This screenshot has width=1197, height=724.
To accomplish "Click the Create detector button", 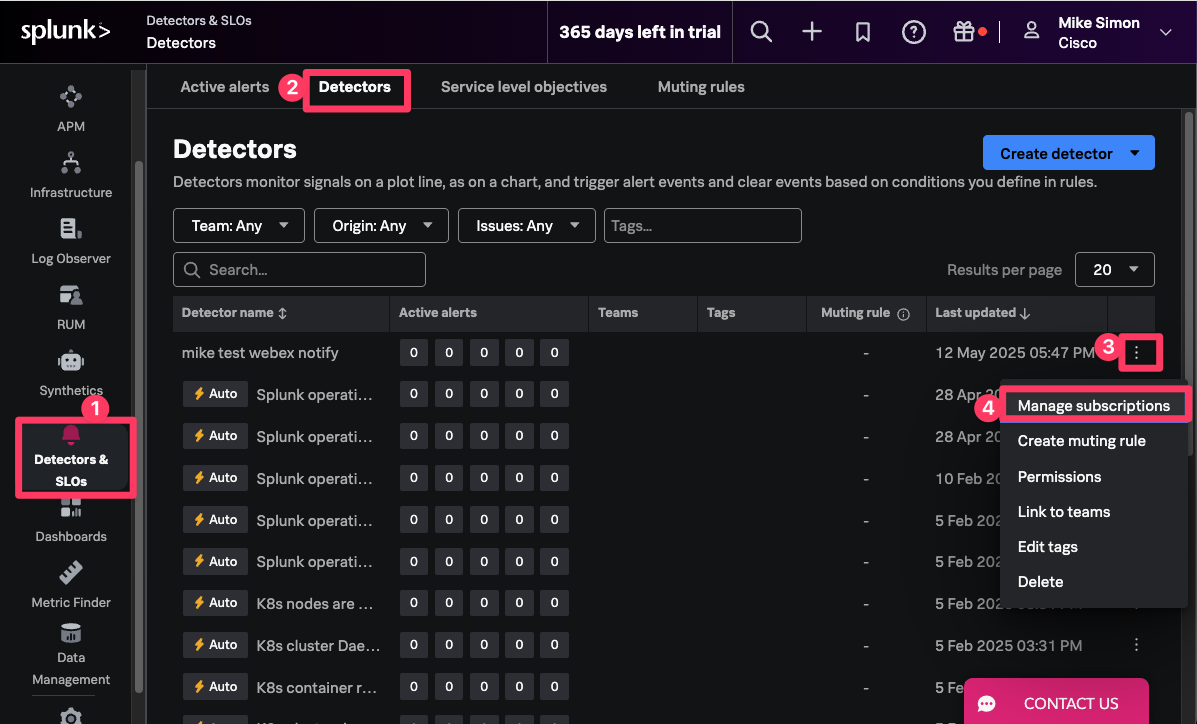I will pyautogui.click(x=1056, y=154).
